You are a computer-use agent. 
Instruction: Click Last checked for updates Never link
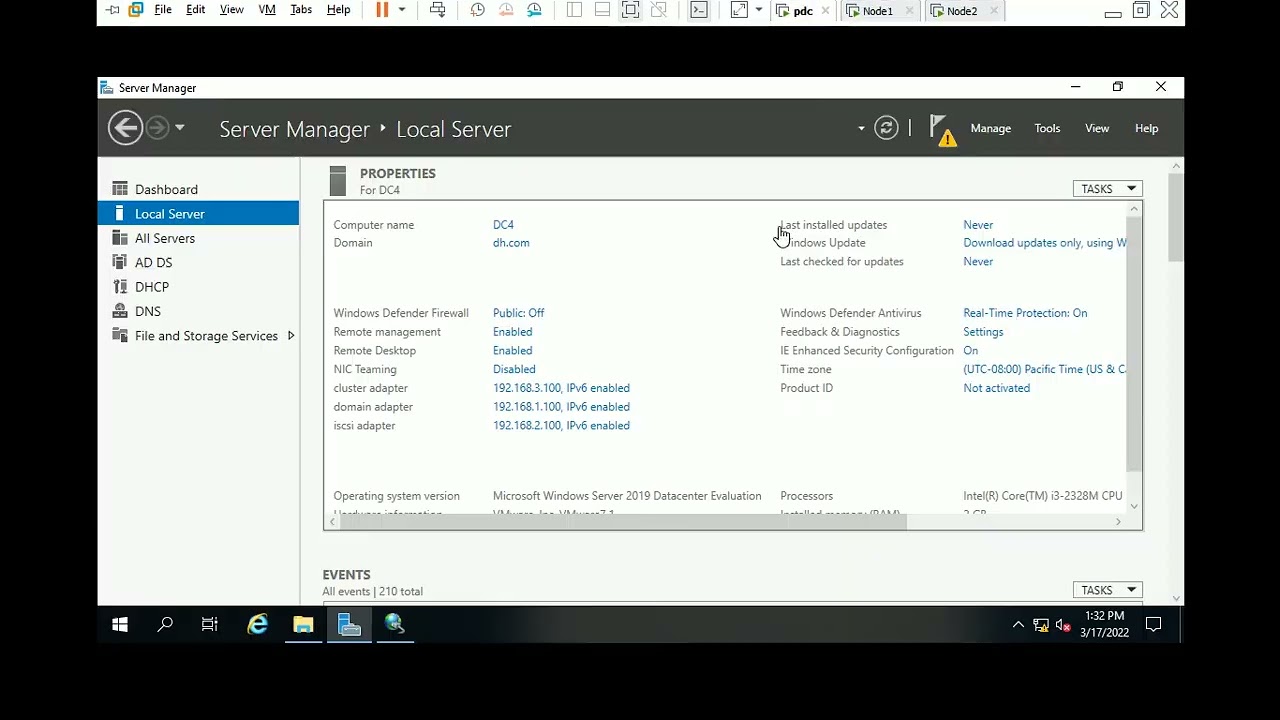click(x=978, y=262)
